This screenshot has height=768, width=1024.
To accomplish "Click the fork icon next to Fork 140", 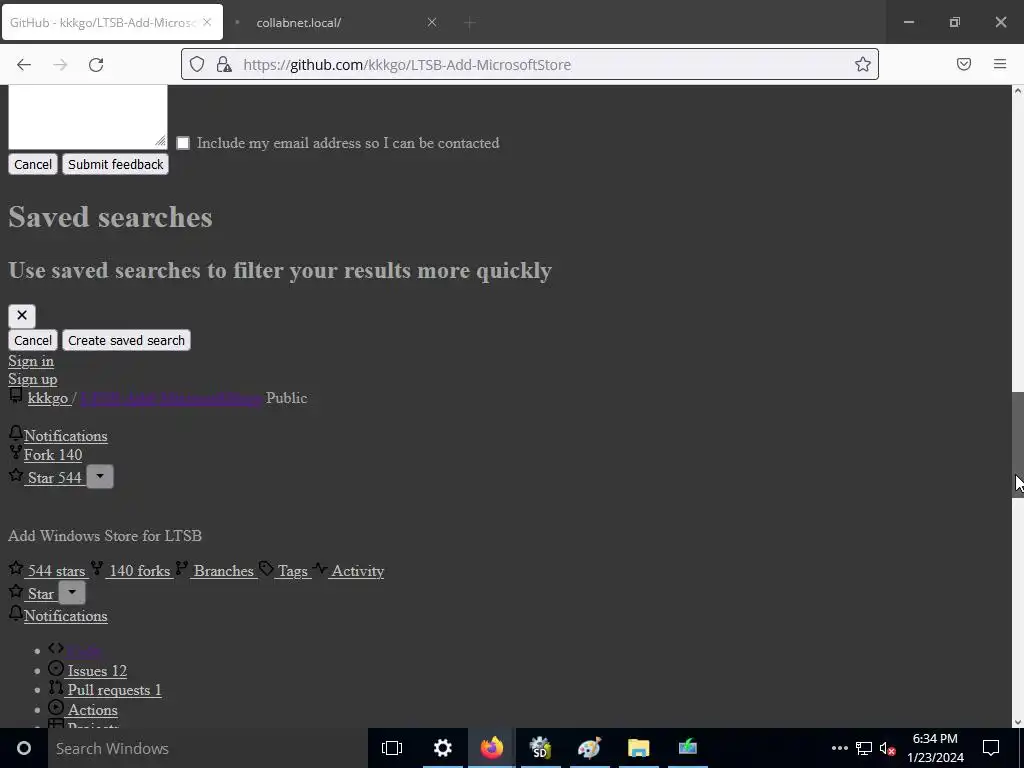I will 16,452.
